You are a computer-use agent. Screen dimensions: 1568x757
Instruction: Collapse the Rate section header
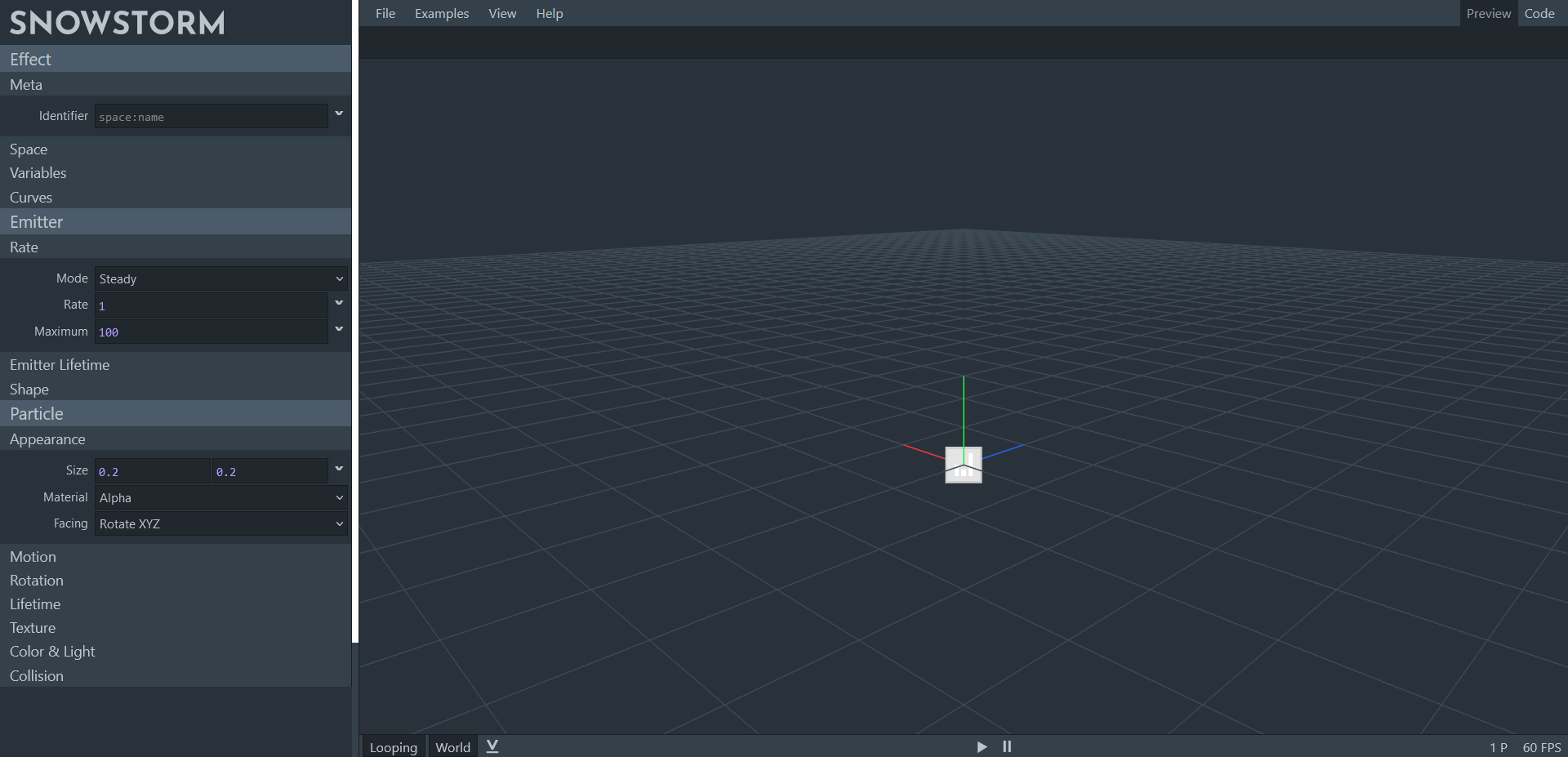coord(176,247)
